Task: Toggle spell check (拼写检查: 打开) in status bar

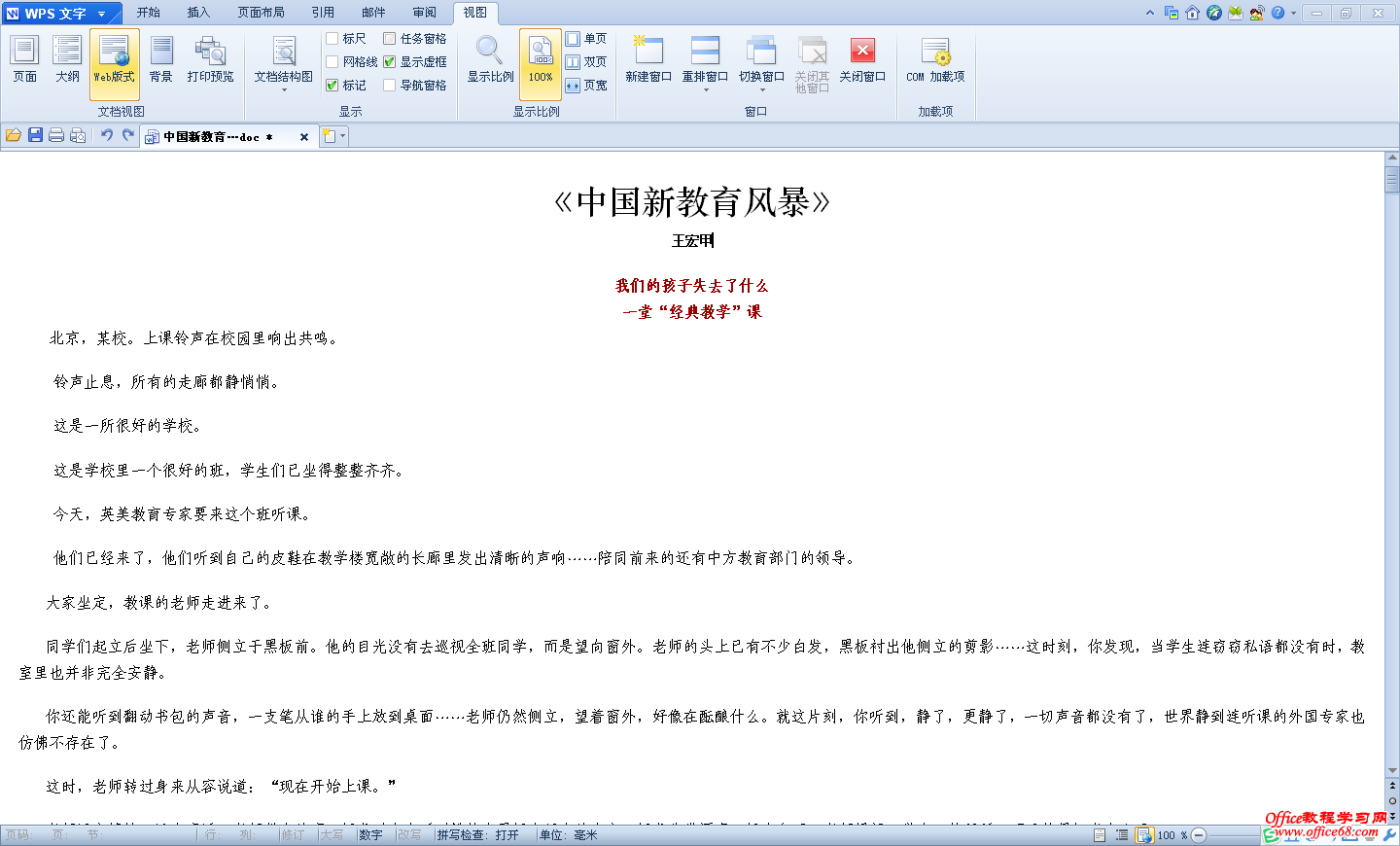Action: (x=478, y=835)
